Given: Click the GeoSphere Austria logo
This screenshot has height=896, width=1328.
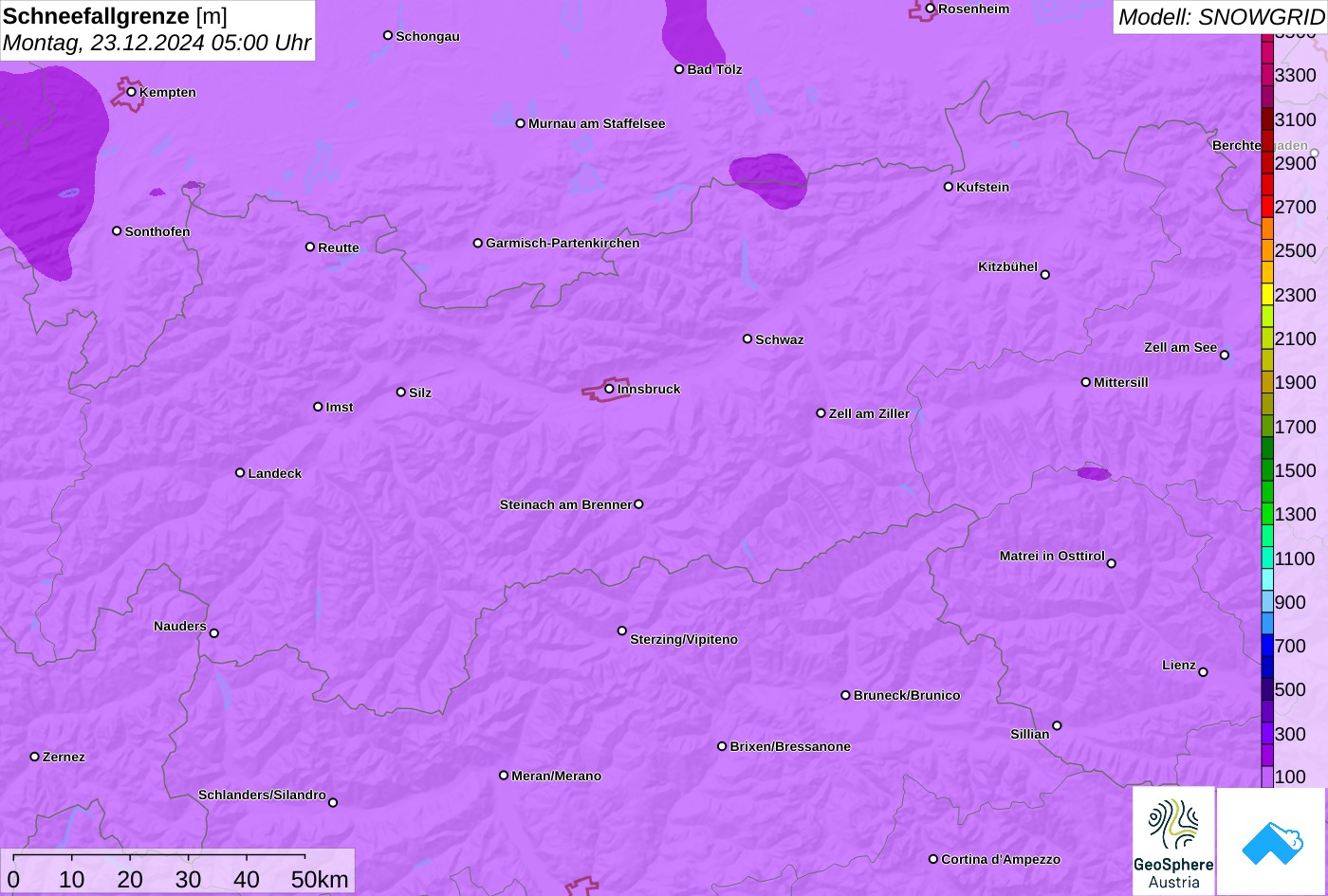Looking at the screenshot, I should [1173, 841].
